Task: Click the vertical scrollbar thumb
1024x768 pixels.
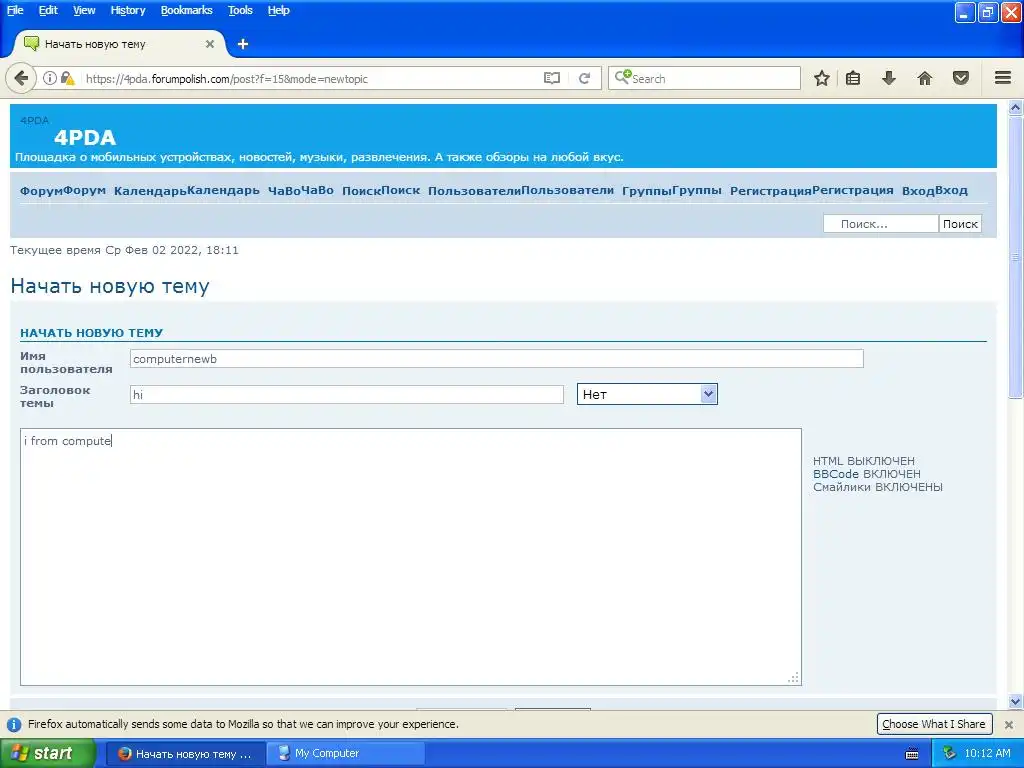Action: (1016, 257)
